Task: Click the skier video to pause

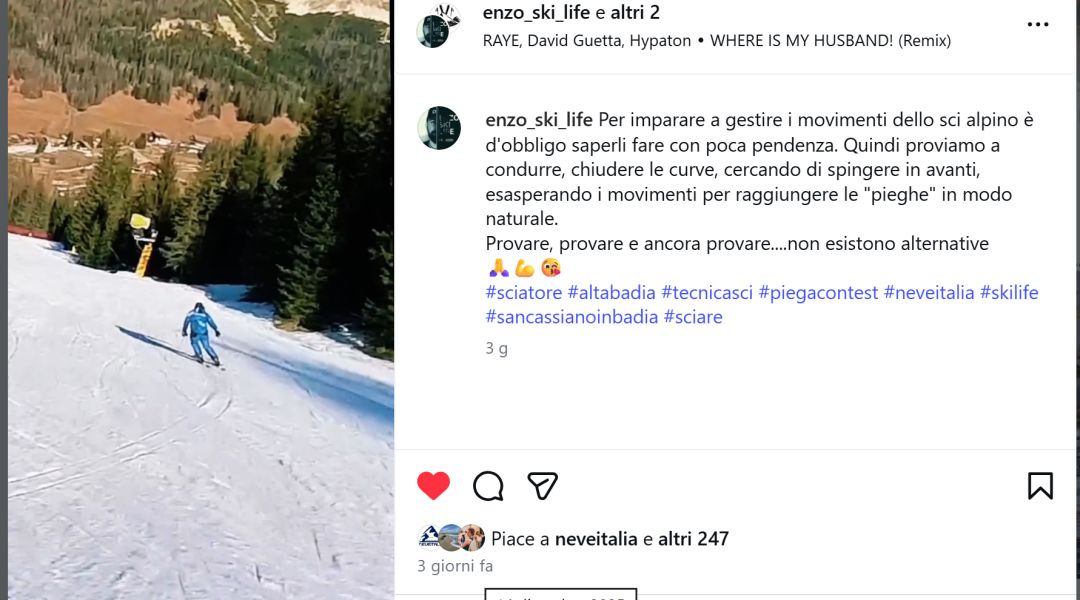Action: point(200,300)
